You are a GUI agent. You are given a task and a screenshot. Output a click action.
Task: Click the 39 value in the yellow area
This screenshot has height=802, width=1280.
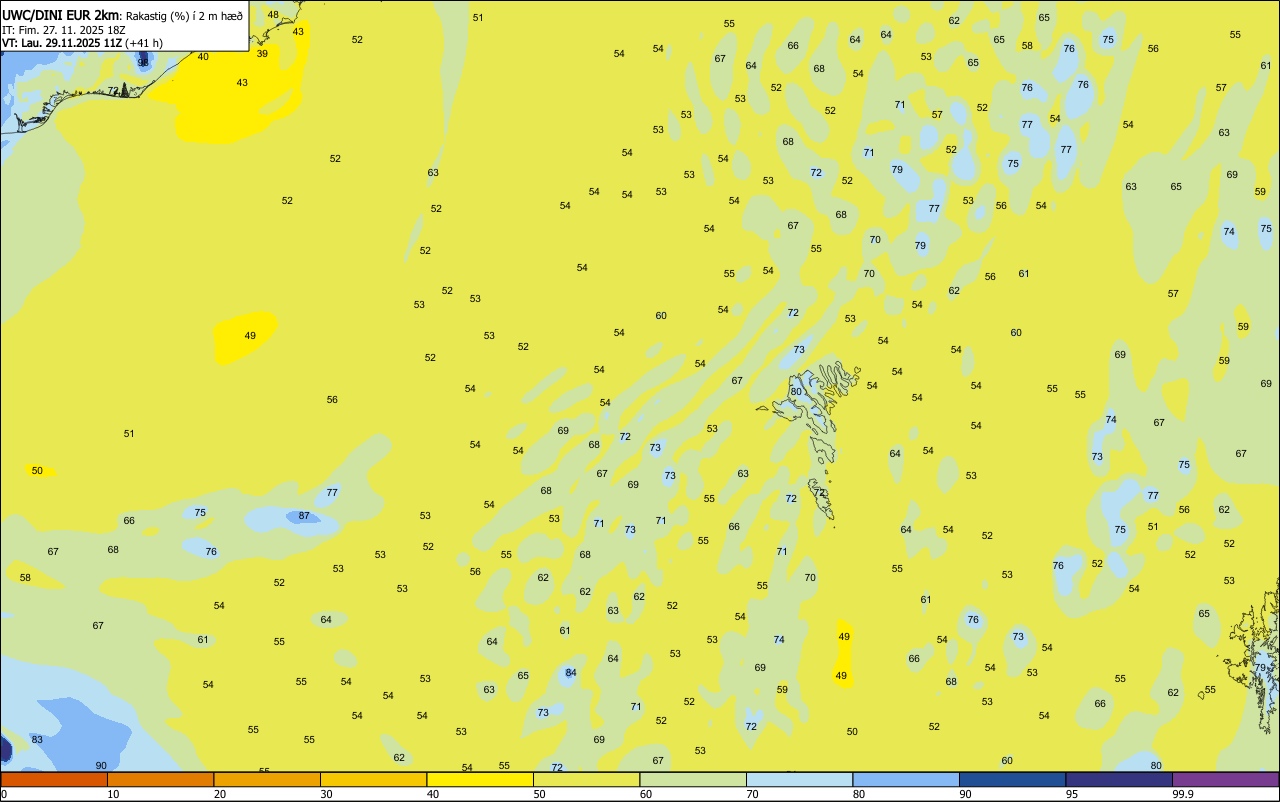(262, 53)
